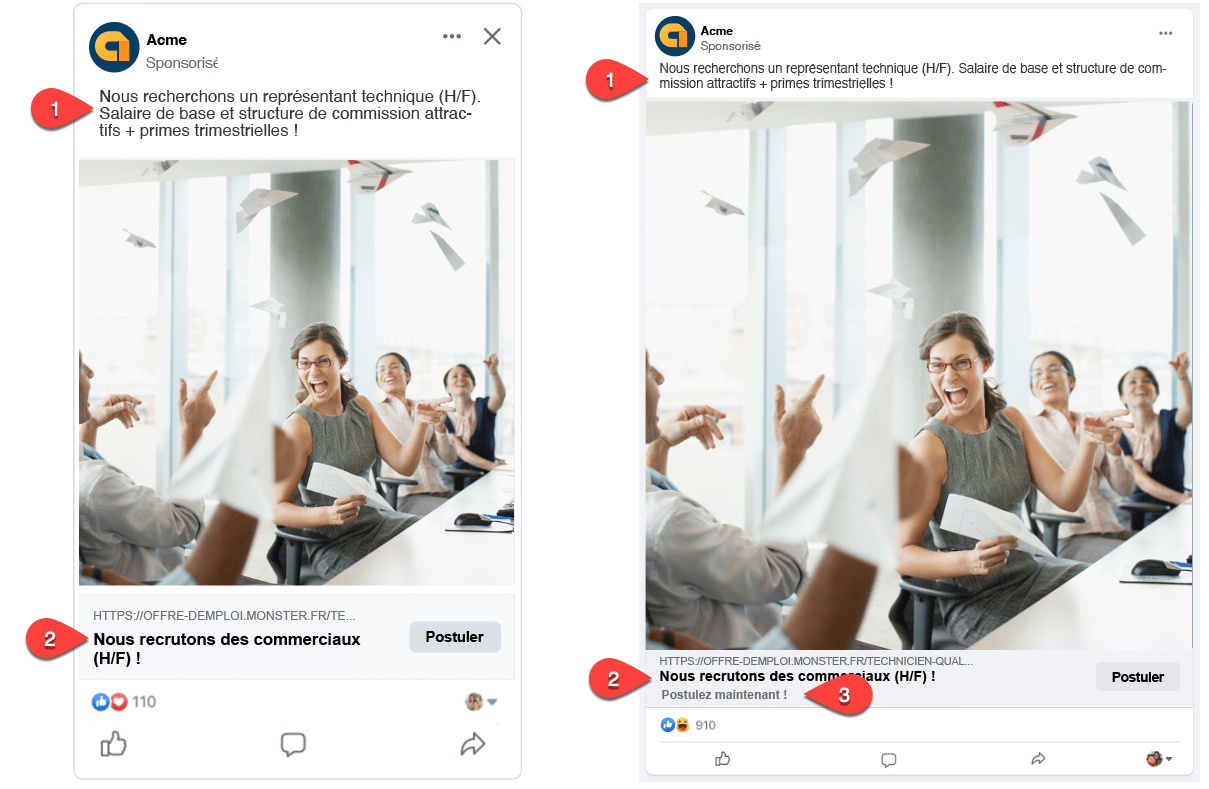Close the left ad with the X
Image resolution: width=1209 pixels, height=789 pixels.
pyautogui.click(x=492, y=37)
